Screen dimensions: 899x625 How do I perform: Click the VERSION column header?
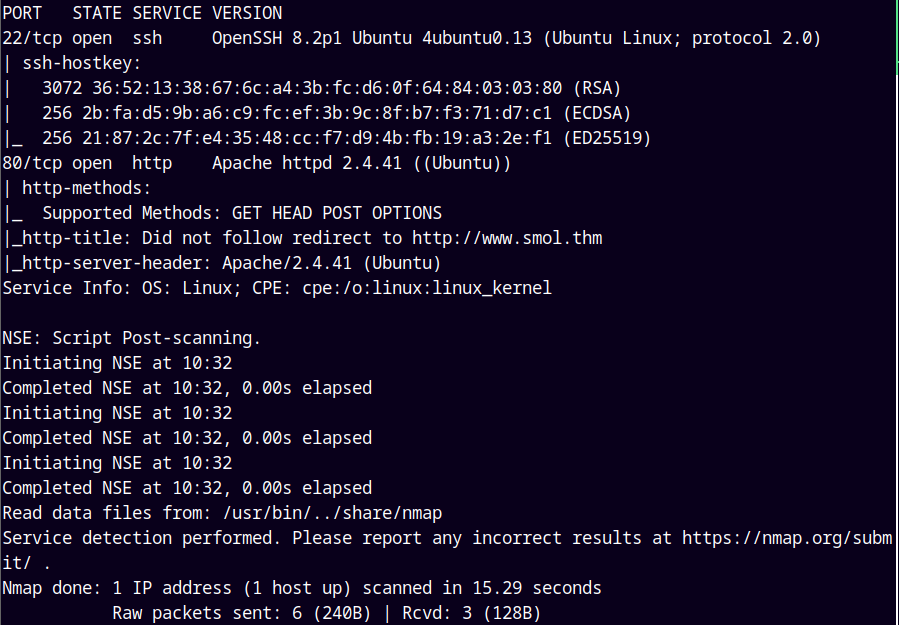click(247, 13)
